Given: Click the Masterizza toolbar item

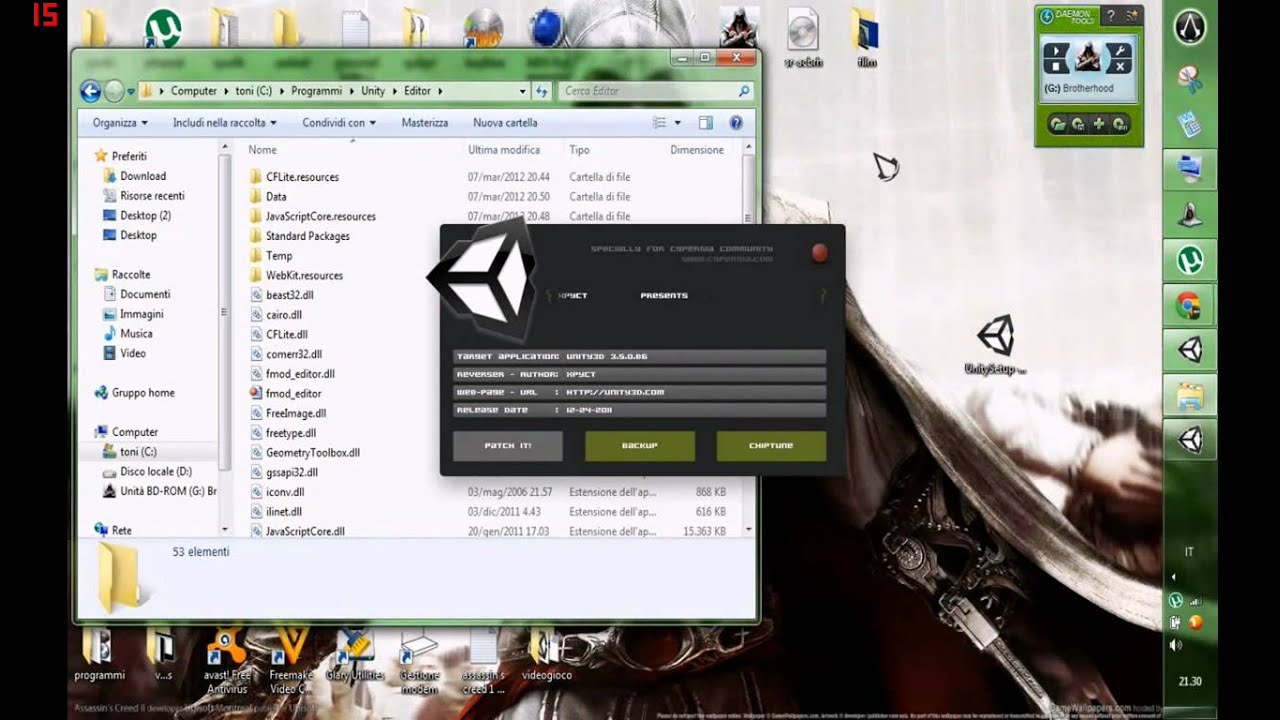Looking at the screenshot, I should [x=425, y=123].
